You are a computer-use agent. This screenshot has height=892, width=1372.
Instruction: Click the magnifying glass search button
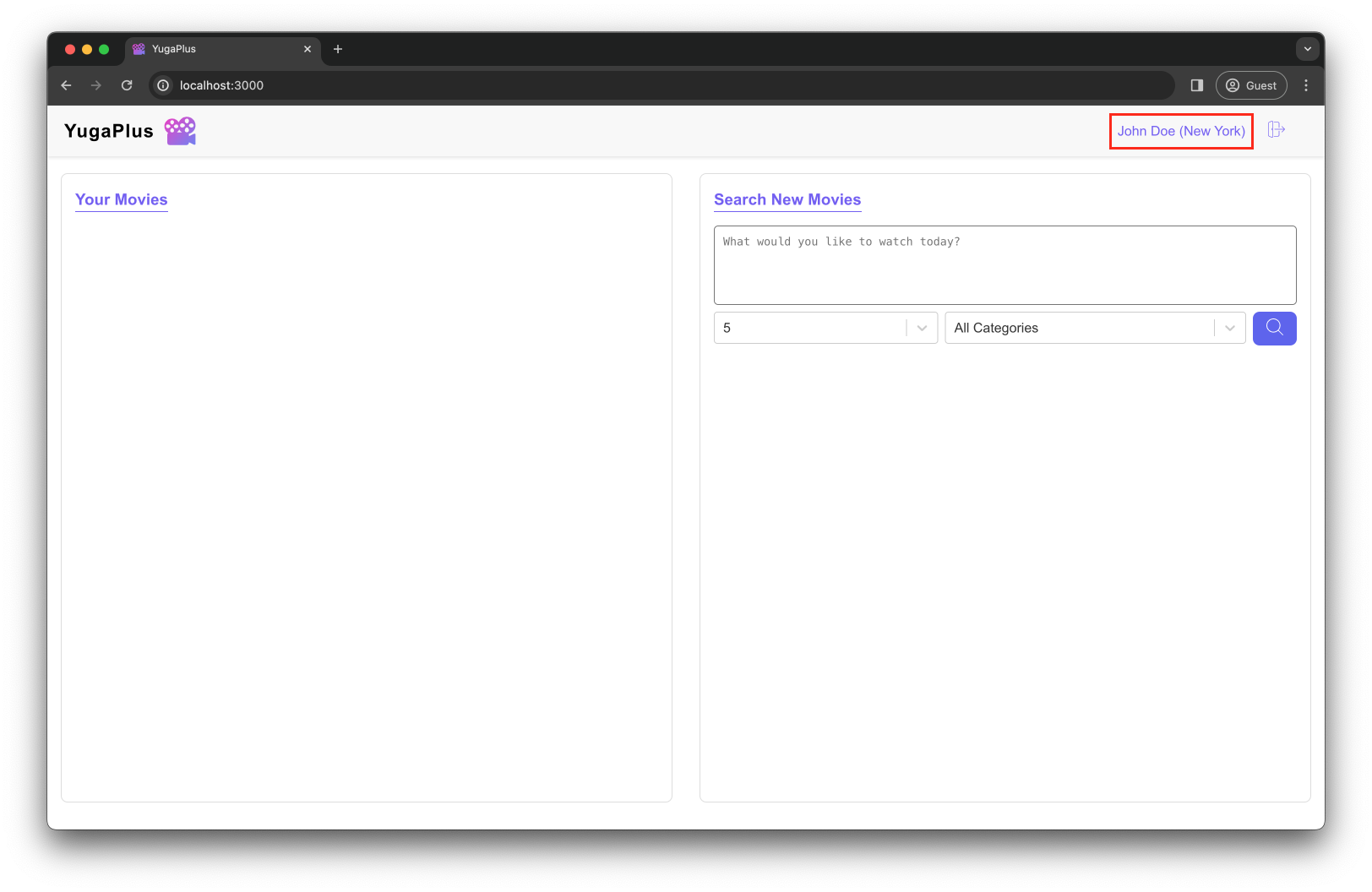pyautogui.click(x=1274, y=328)
